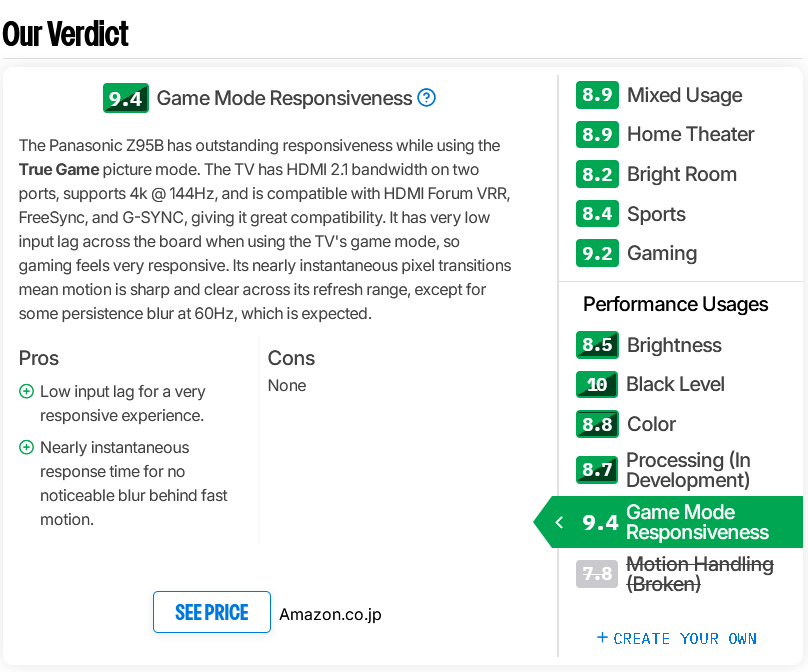Click the 9.2 Gaming score badge

pos(597,253)
